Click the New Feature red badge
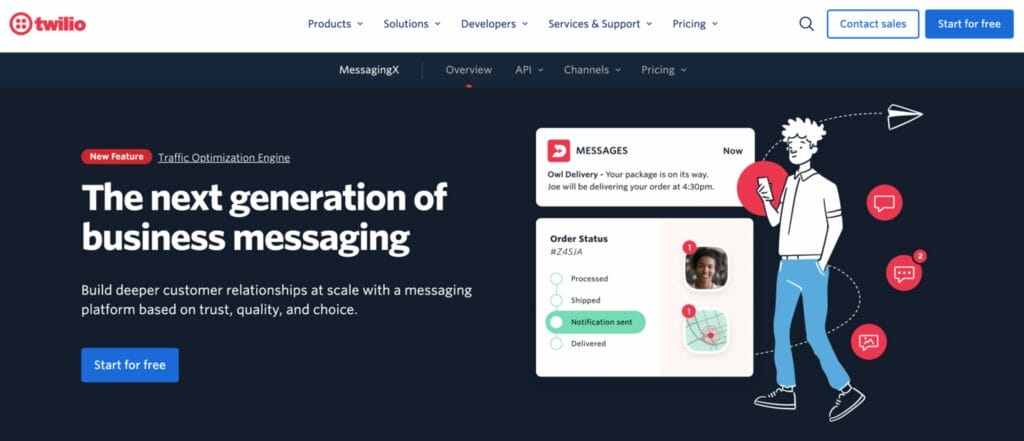This screenshot has height=441, width=1024. (117, 157)
